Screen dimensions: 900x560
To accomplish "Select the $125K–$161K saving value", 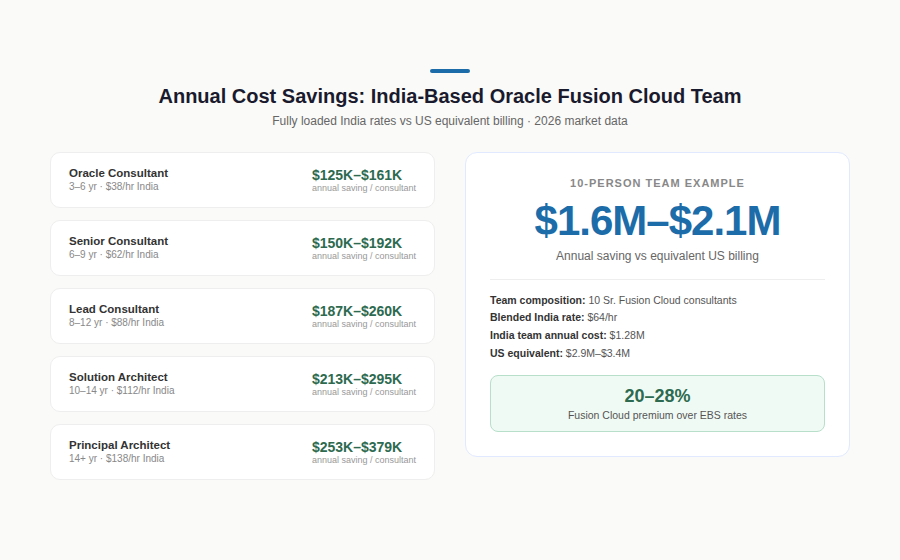I will tap(357, 175).
